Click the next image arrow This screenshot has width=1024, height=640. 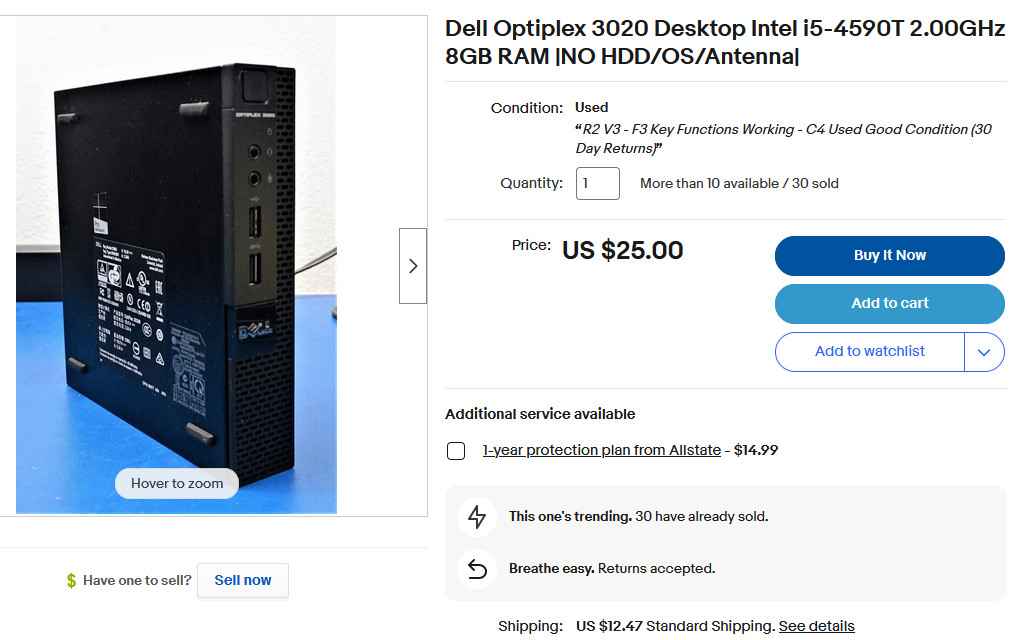pyautogui.click(x=413, y=266)
